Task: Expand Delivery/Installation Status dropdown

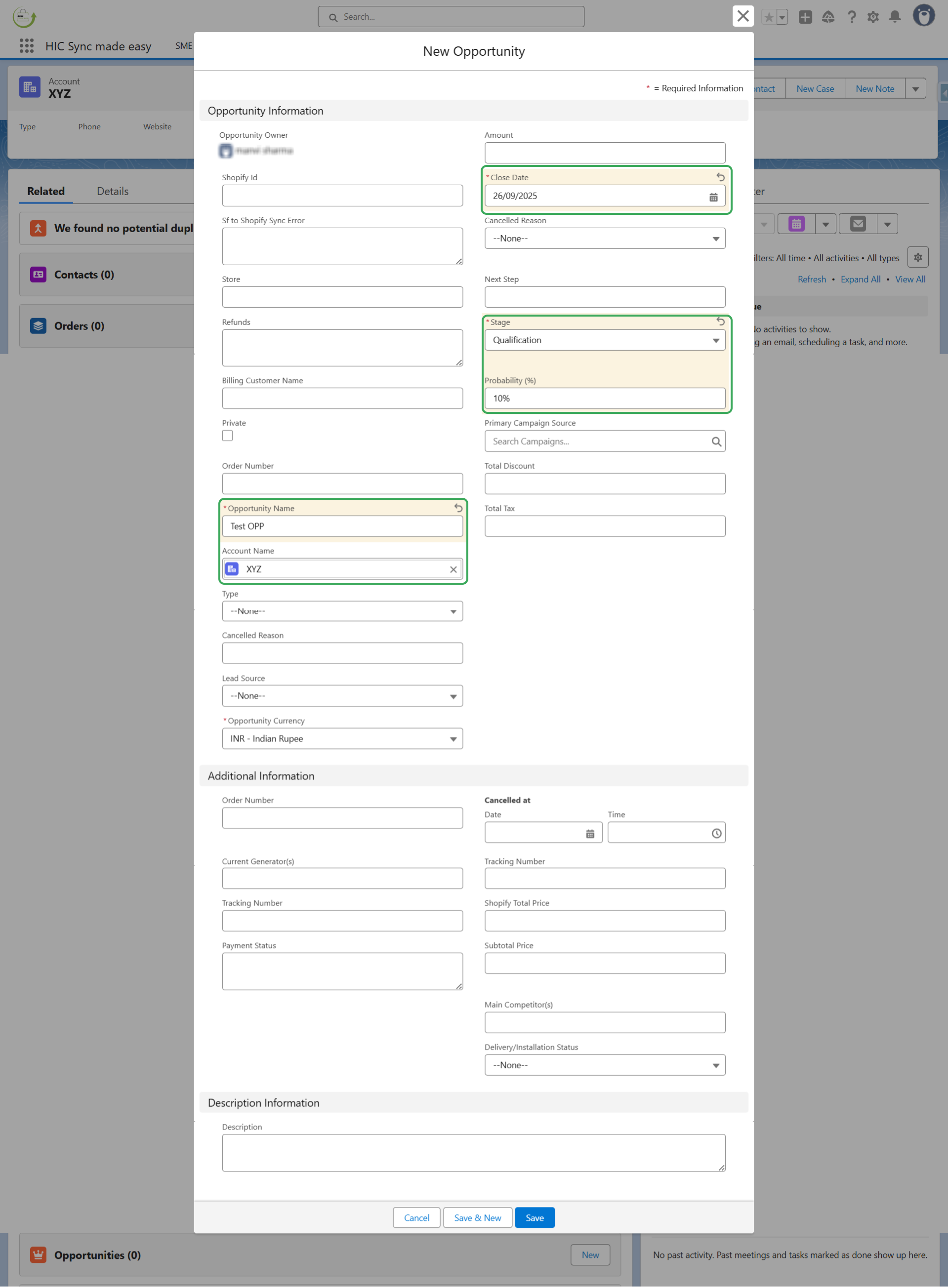Action: point(605,1065)
